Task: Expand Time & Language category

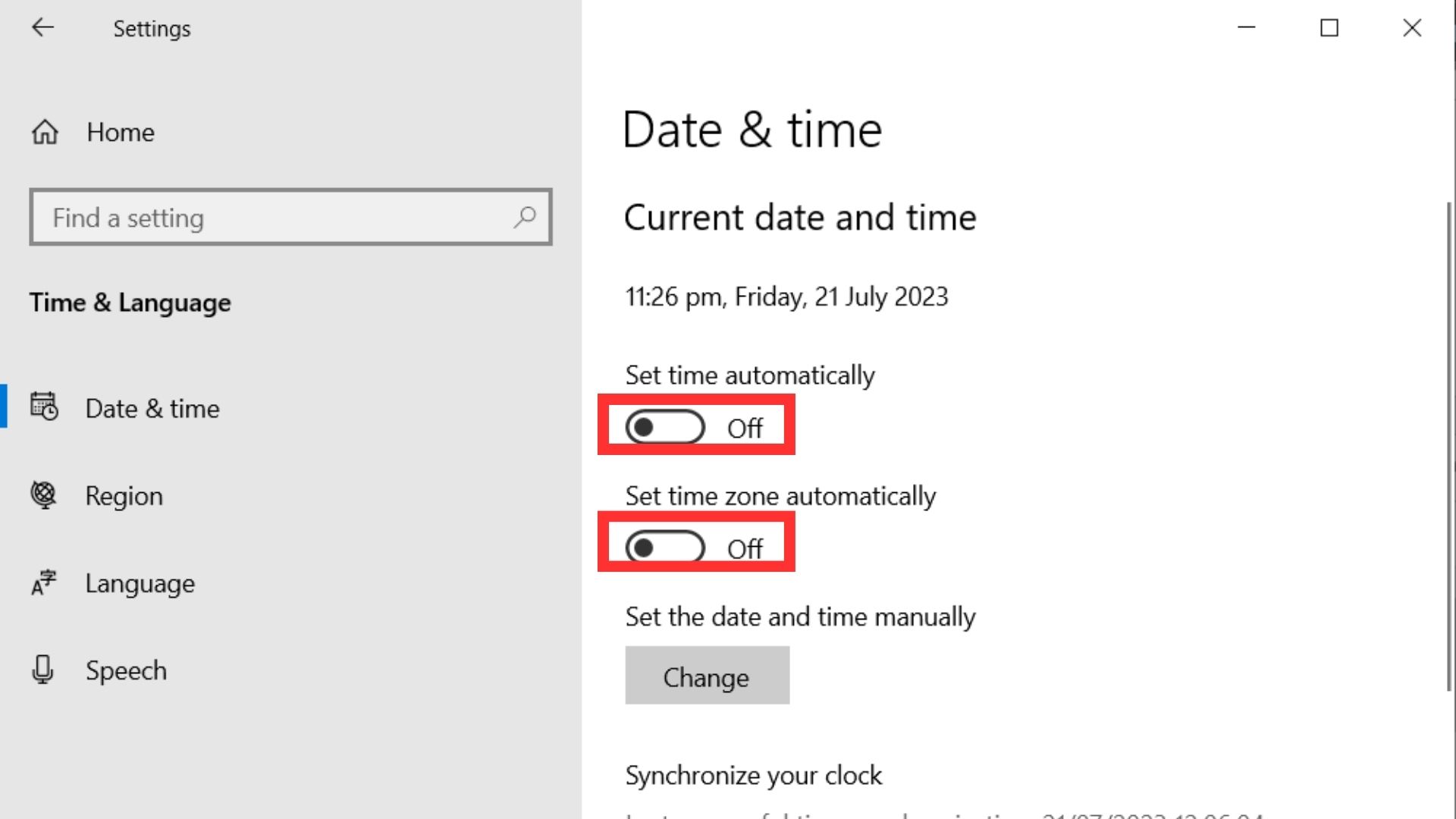Action: coord(129,301)
